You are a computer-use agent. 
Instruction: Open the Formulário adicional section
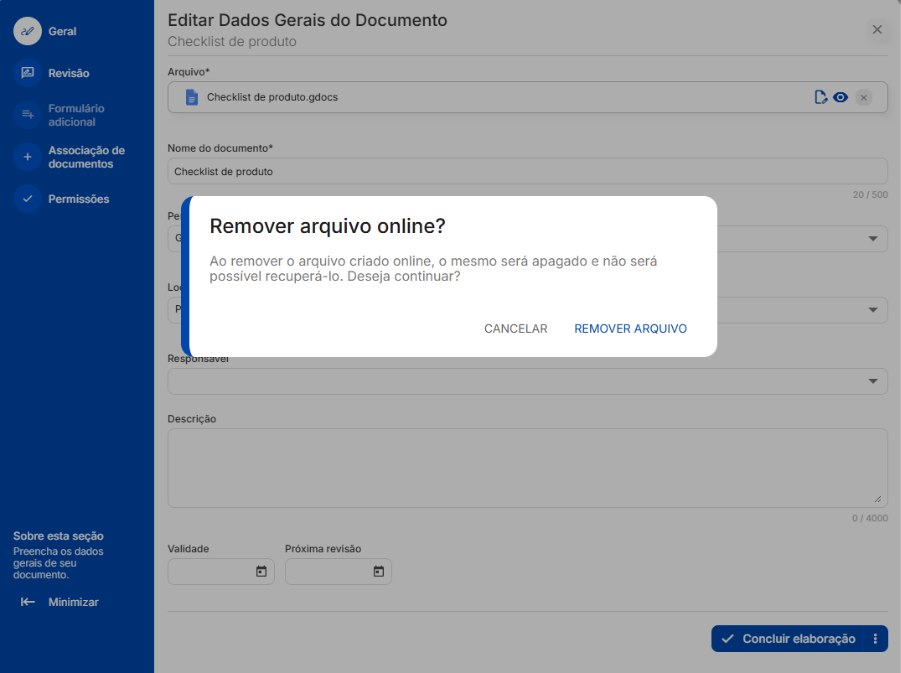76,115
